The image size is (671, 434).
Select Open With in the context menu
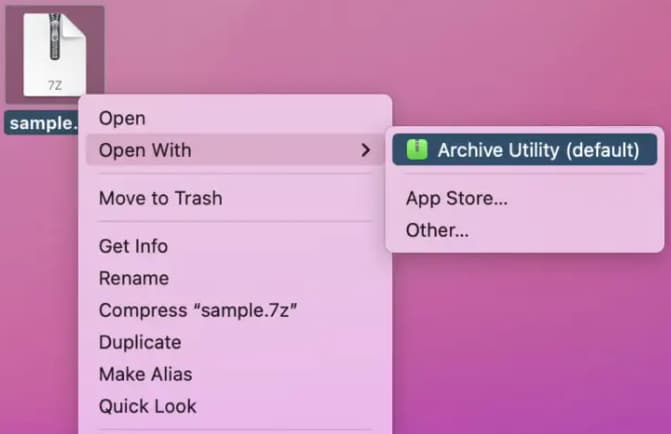tap(235, 150)
